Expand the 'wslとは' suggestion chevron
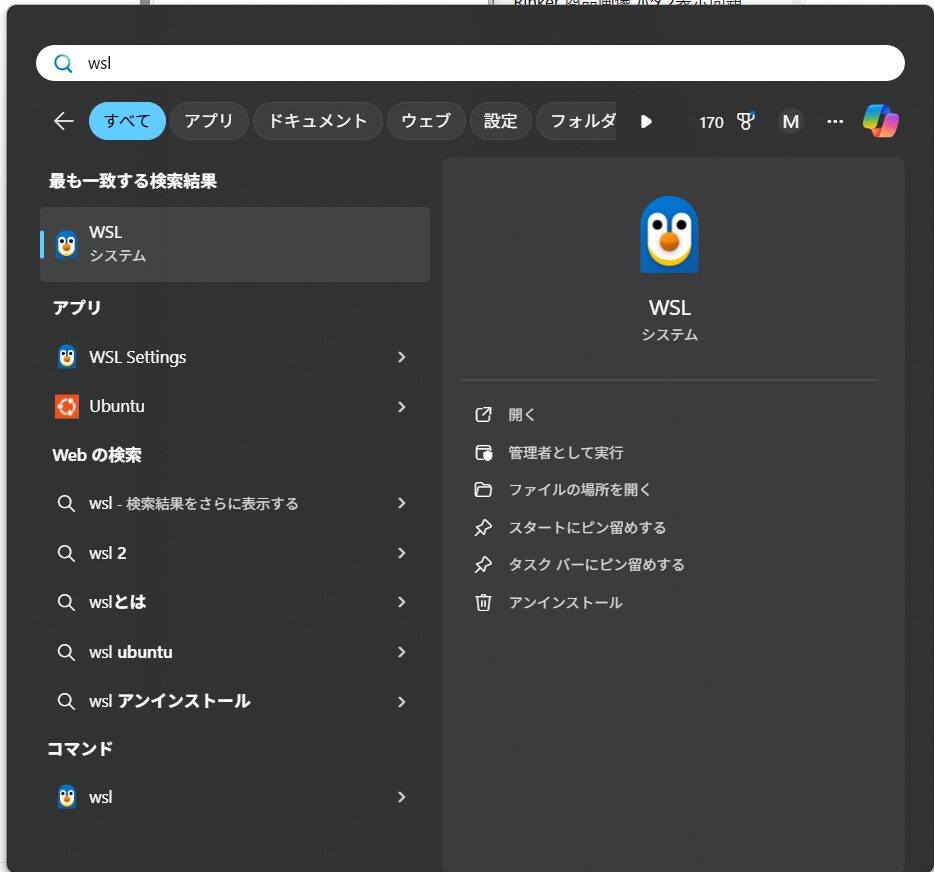Viewport: 934px width, 872px height. point(401,602)
